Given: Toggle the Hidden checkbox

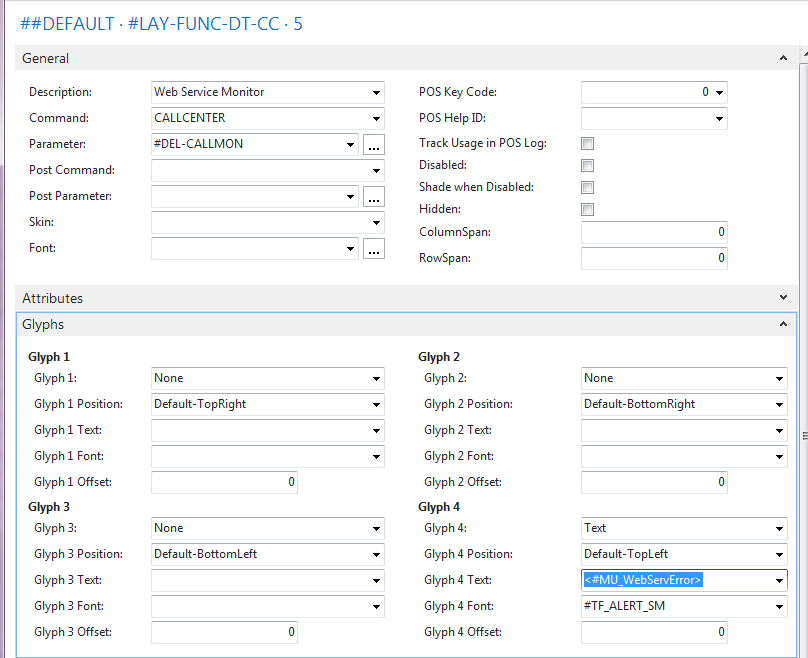Looking at the screenshot, I should tap(588, 210).
